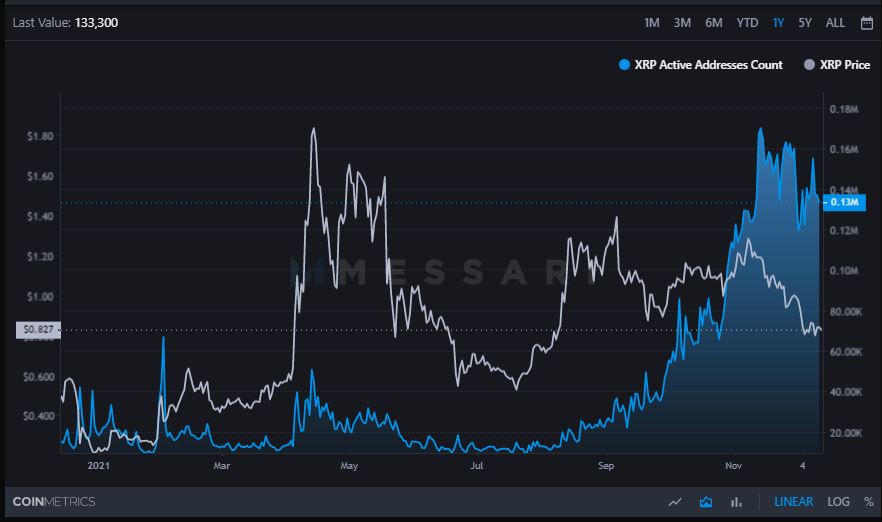Select the 6M time range
The image size is (882, 522).
(714, 22)
